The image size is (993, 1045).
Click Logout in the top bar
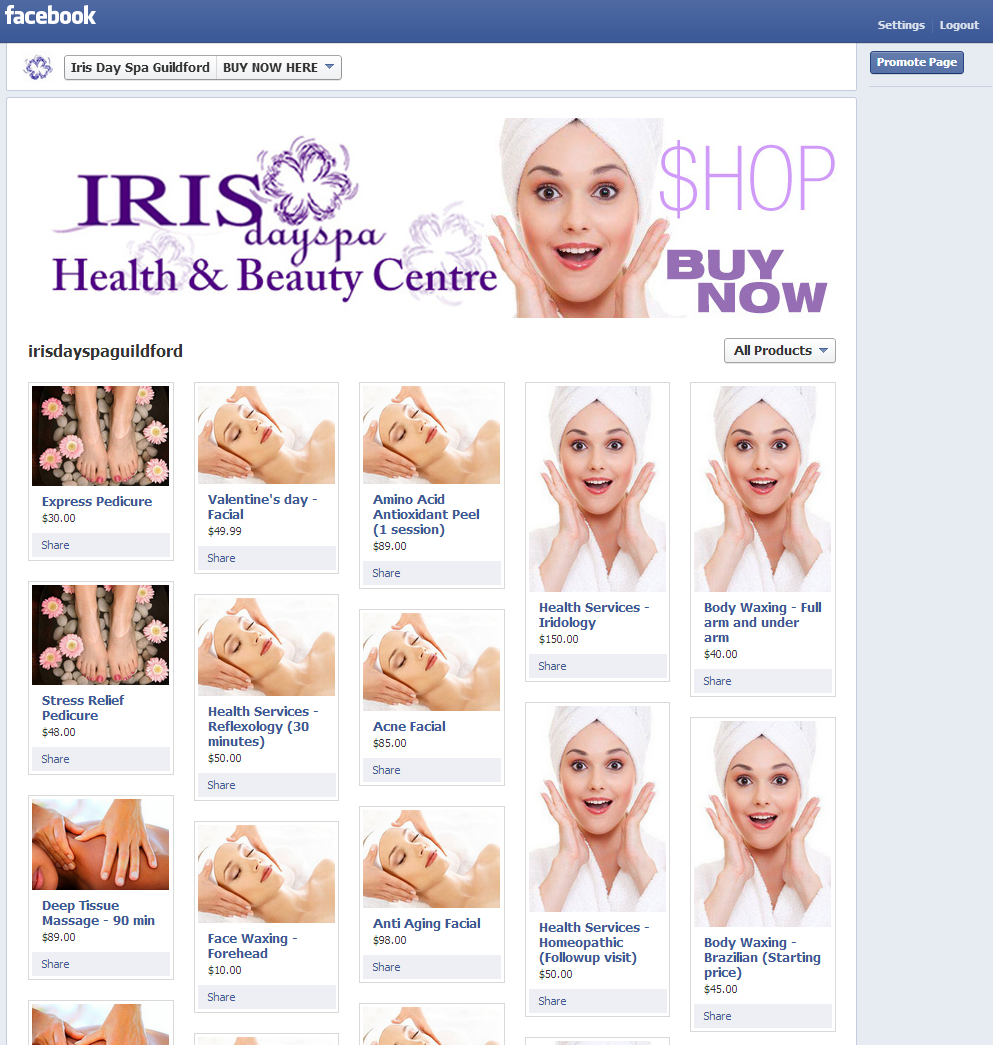[x=959, y=25]
